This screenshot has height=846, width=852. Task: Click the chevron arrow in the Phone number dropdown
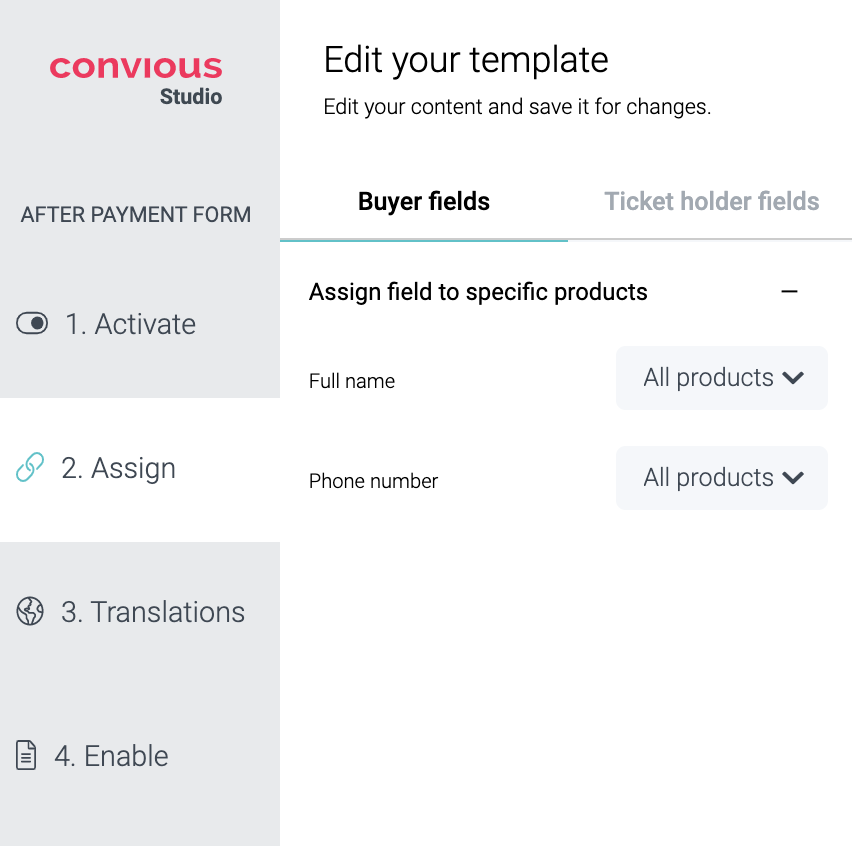(x=793, y=478)
